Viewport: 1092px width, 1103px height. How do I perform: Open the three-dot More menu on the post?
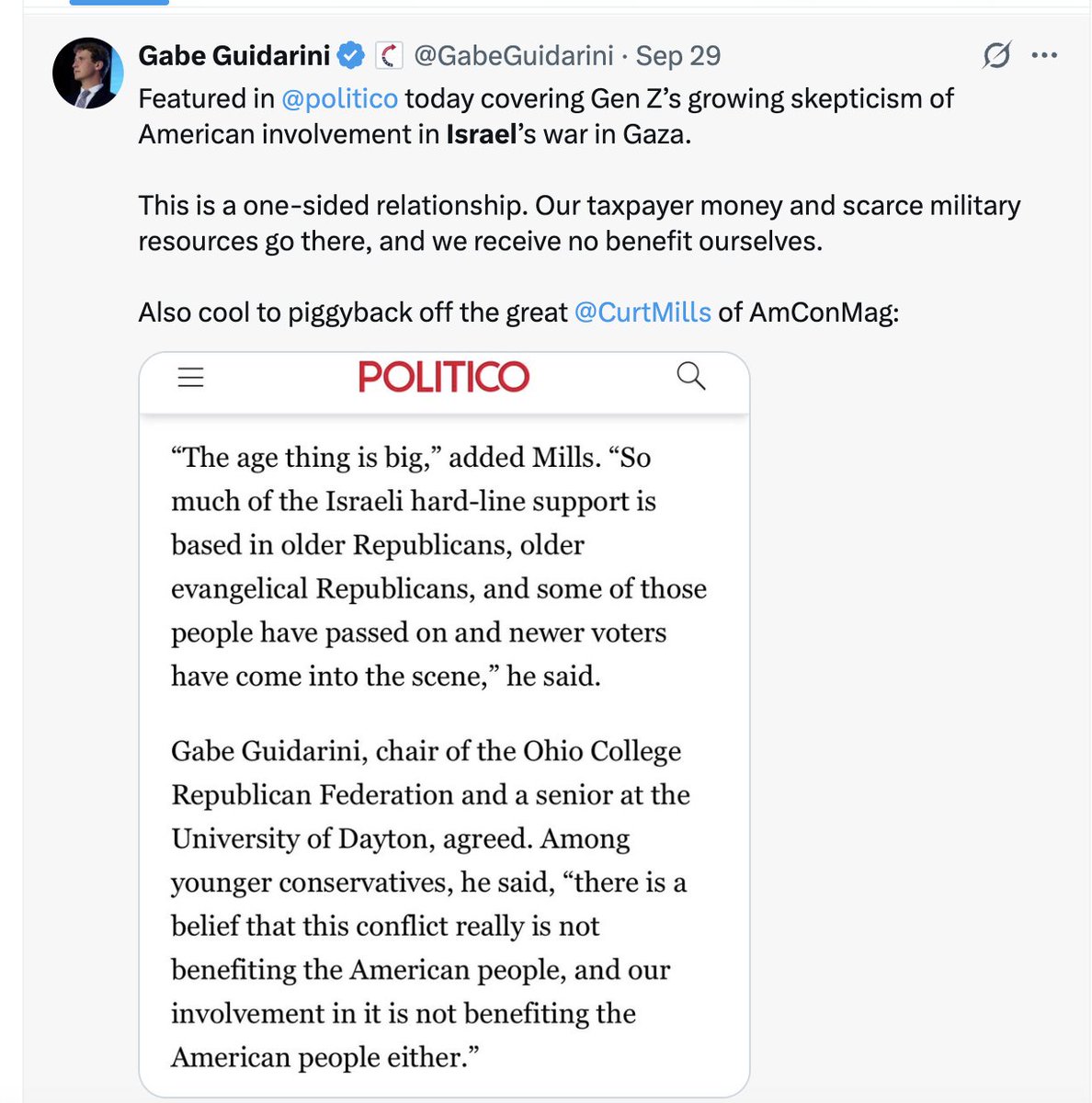[1044, 56]
